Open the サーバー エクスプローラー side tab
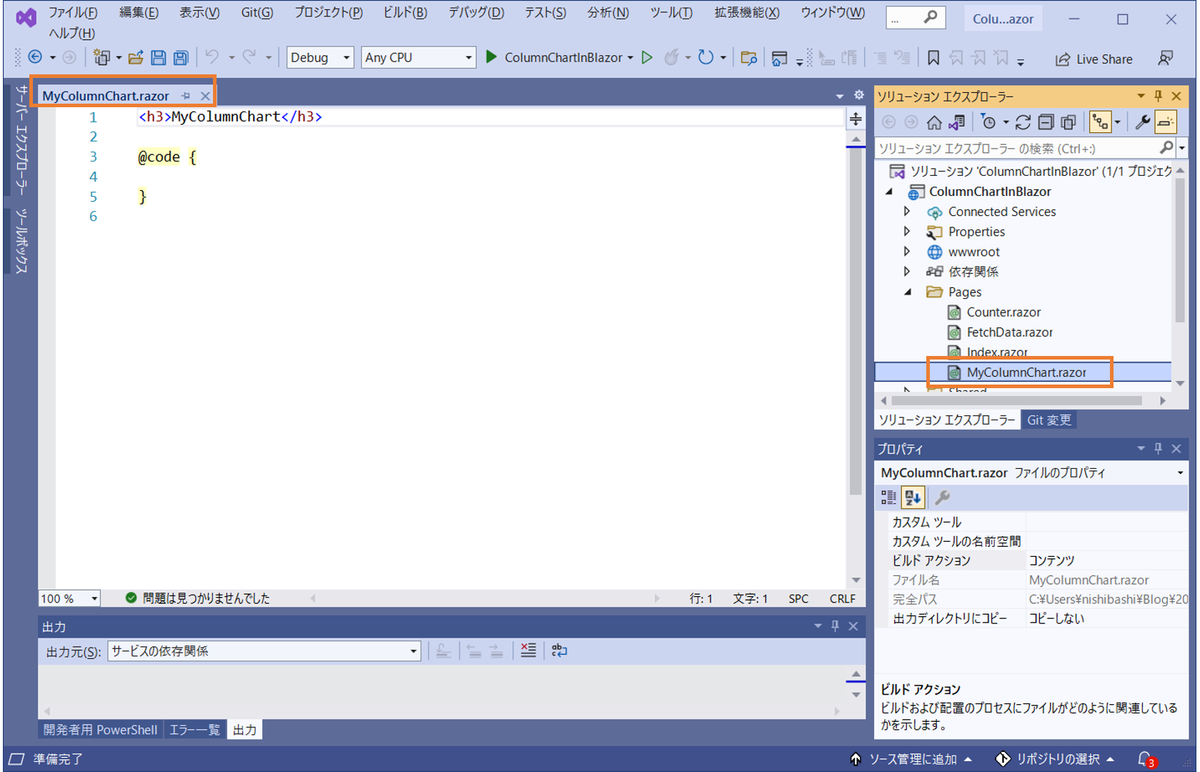The image size is (1200, 772). 21,139
